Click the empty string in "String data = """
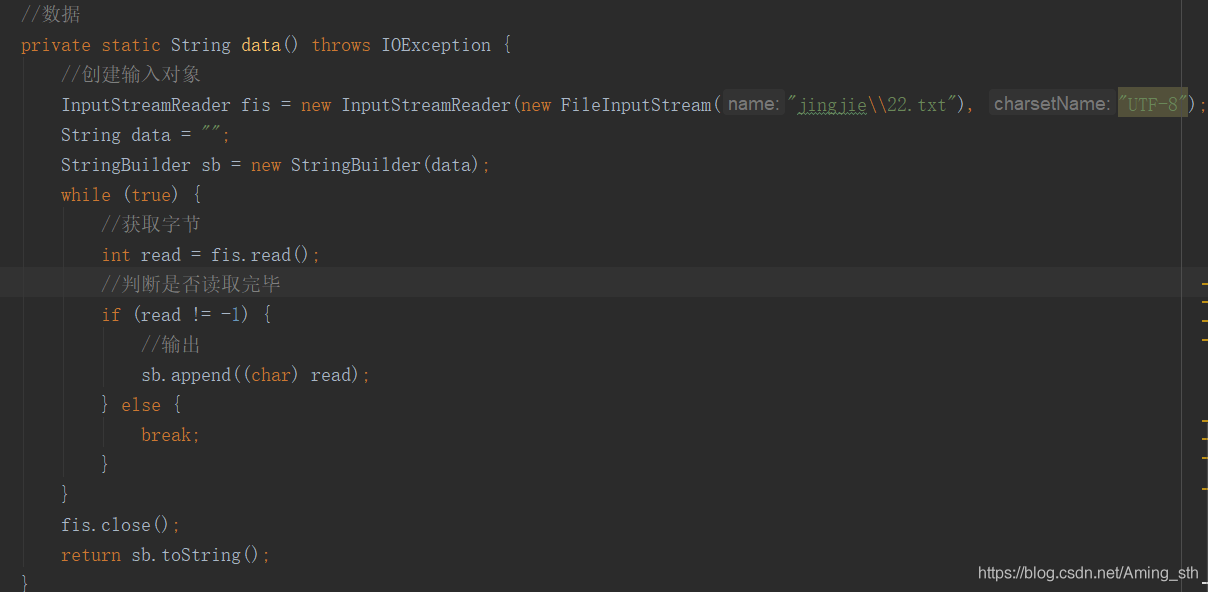Image resolution: width=1208 pixels, height=592 pixels. [210, 135]
